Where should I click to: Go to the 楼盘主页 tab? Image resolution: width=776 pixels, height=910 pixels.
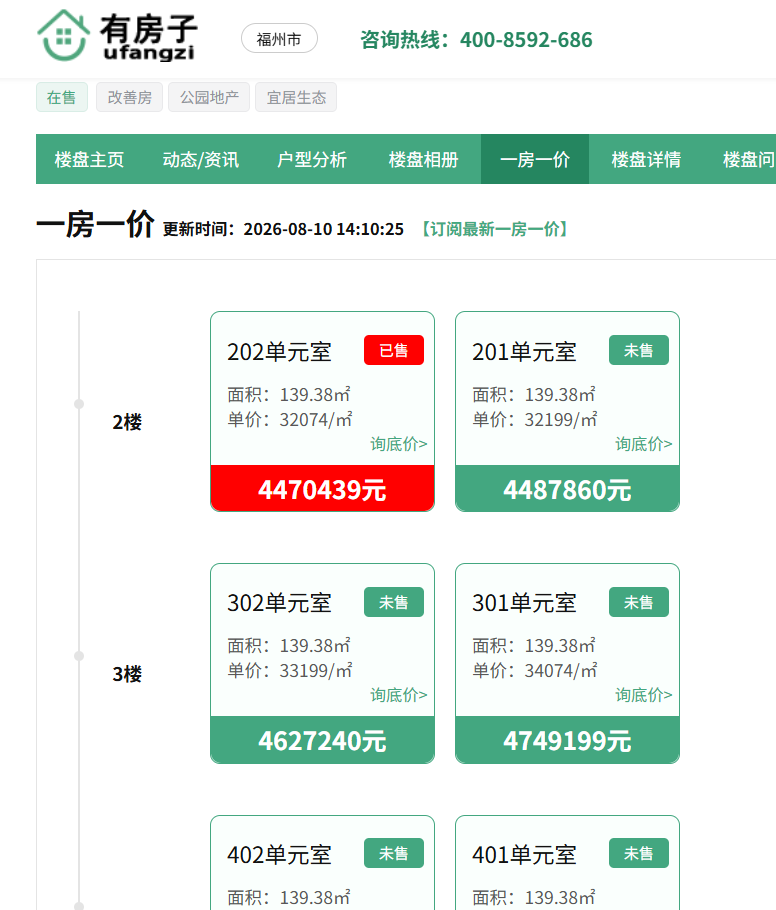click(x=89, y=159)
